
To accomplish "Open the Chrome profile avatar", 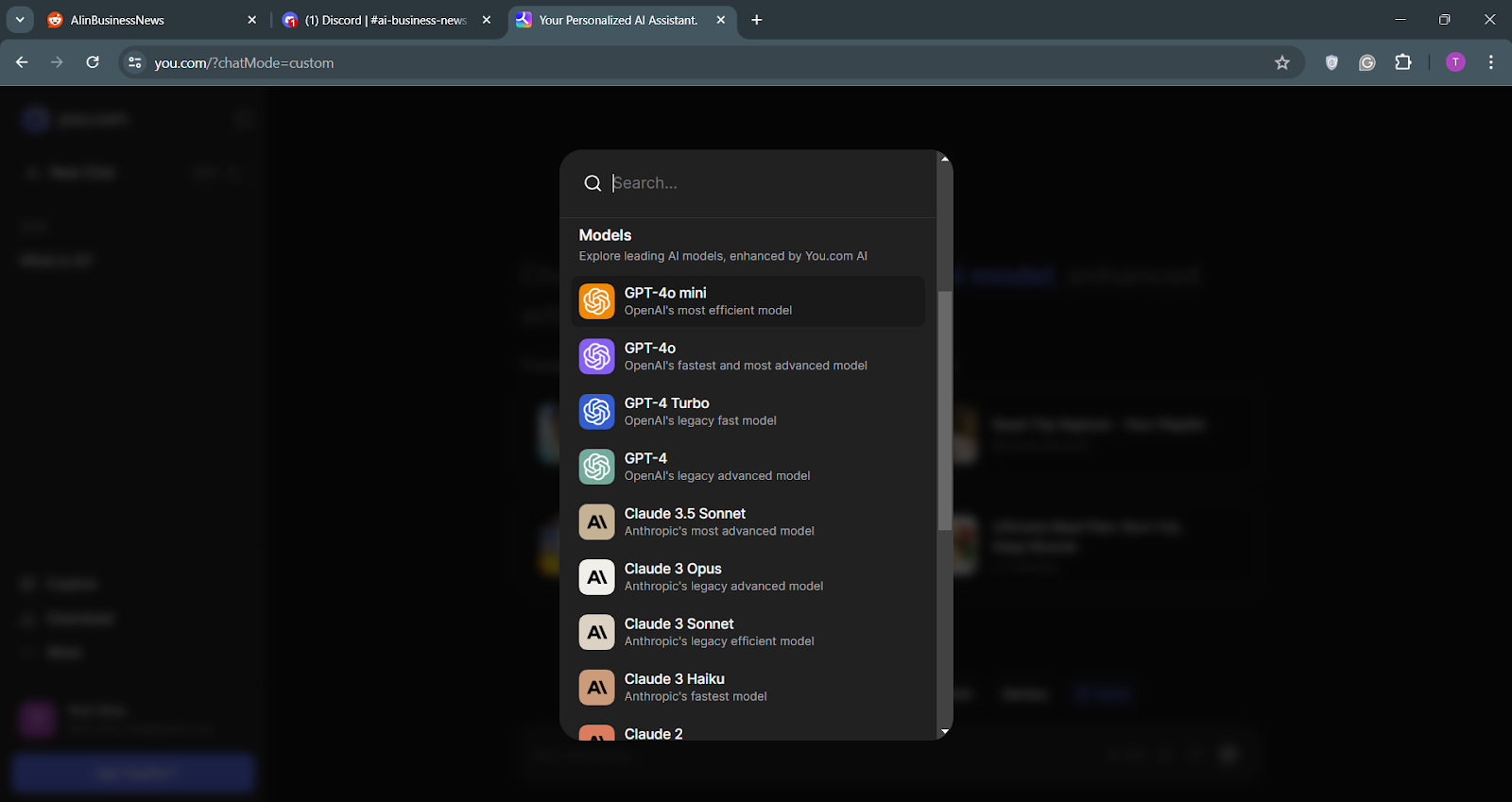I will pyautogui.click(x=1455, y=62).
